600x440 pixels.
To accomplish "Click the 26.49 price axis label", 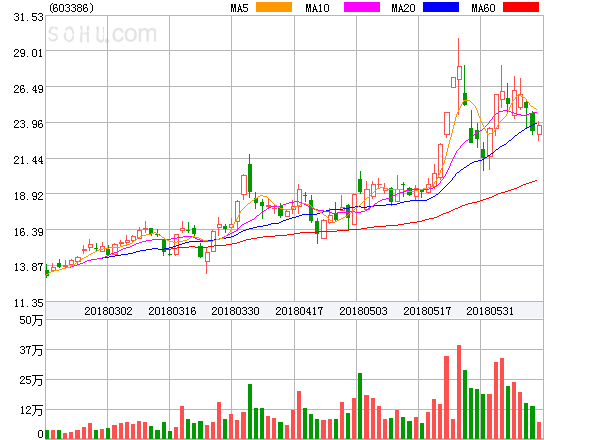I will pyautogui.click(x=28, y=89).
